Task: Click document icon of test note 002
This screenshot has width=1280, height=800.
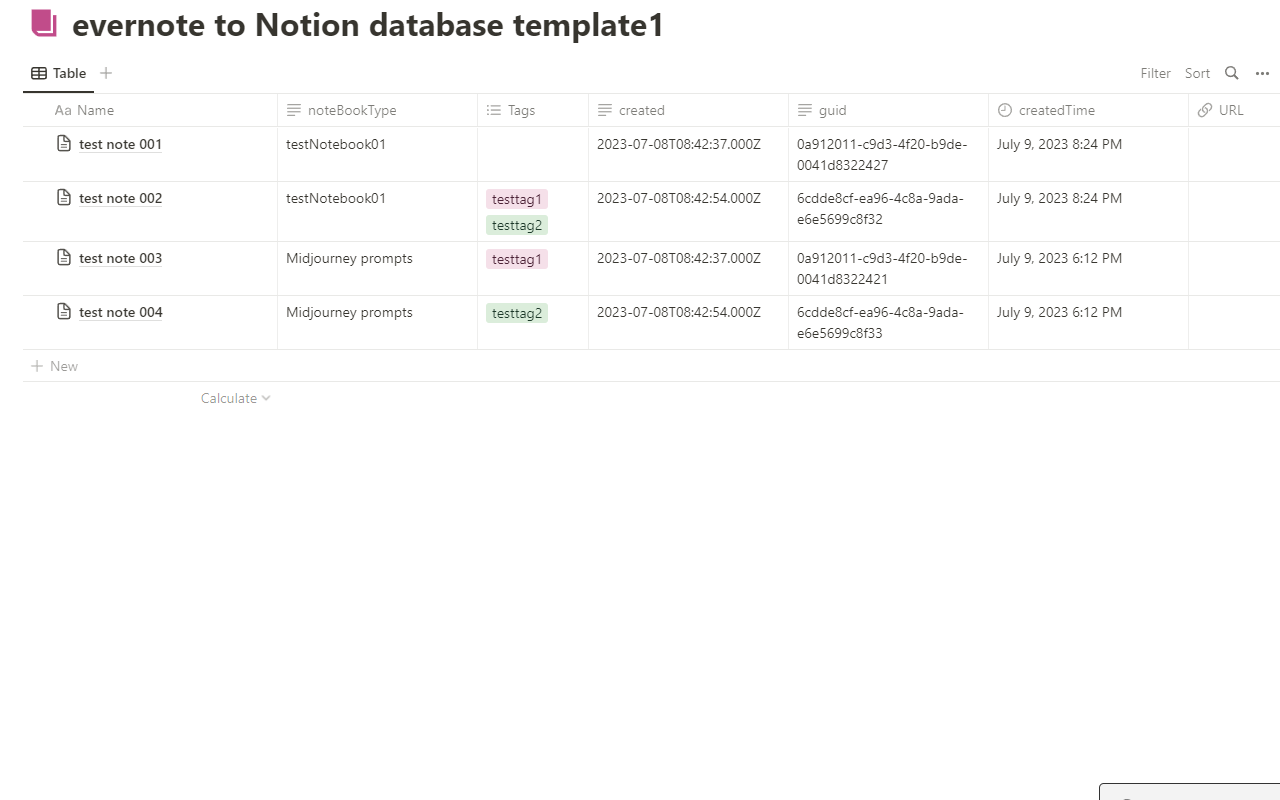Action: tap(64, 198)
